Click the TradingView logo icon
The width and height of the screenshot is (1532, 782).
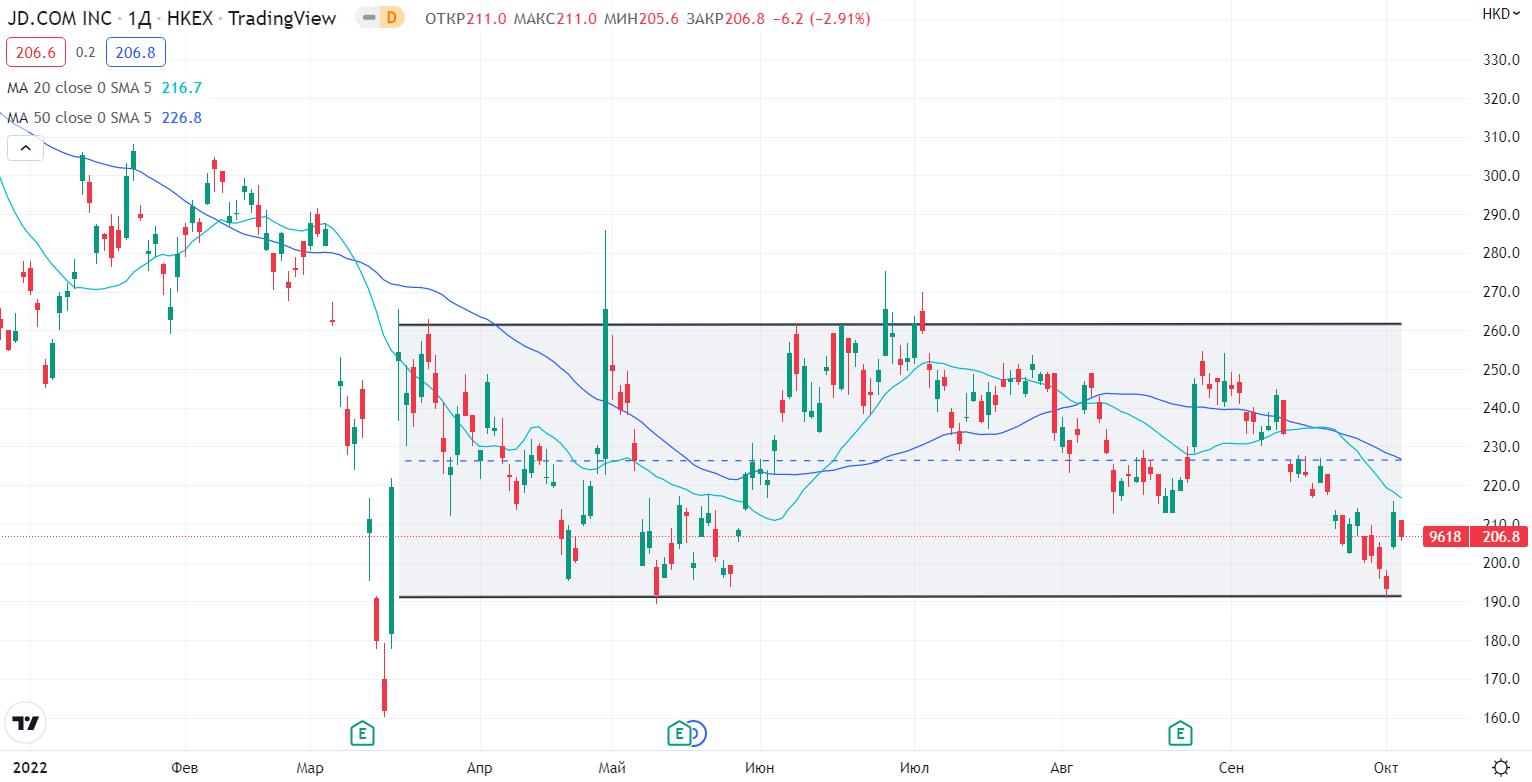coord(26,723)
